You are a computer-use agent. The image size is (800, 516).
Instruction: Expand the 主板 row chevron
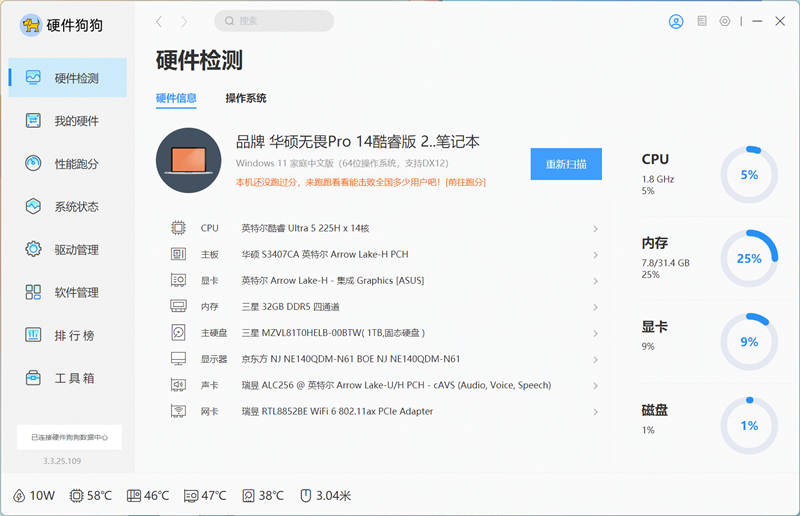click(x=595, y=255)
